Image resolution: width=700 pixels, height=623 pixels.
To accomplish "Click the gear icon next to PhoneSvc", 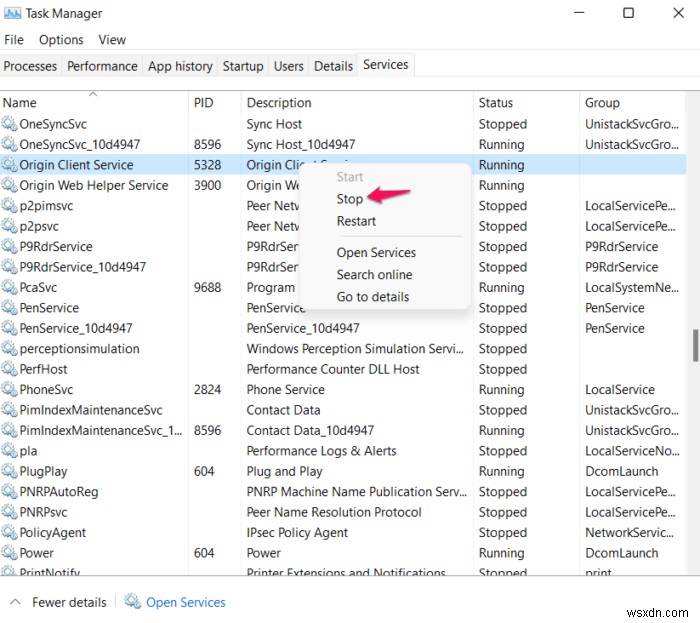I will 9,390.
